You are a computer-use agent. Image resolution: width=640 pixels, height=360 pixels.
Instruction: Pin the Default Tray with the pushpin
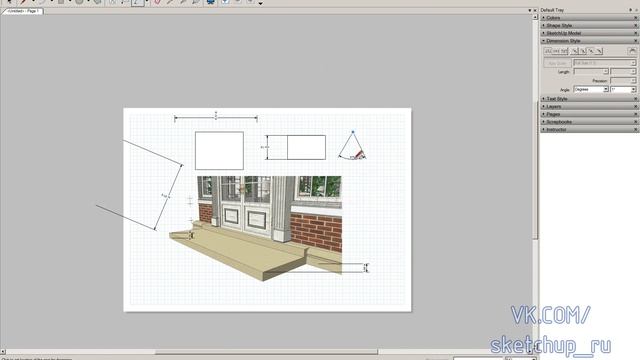pos(631,10)
